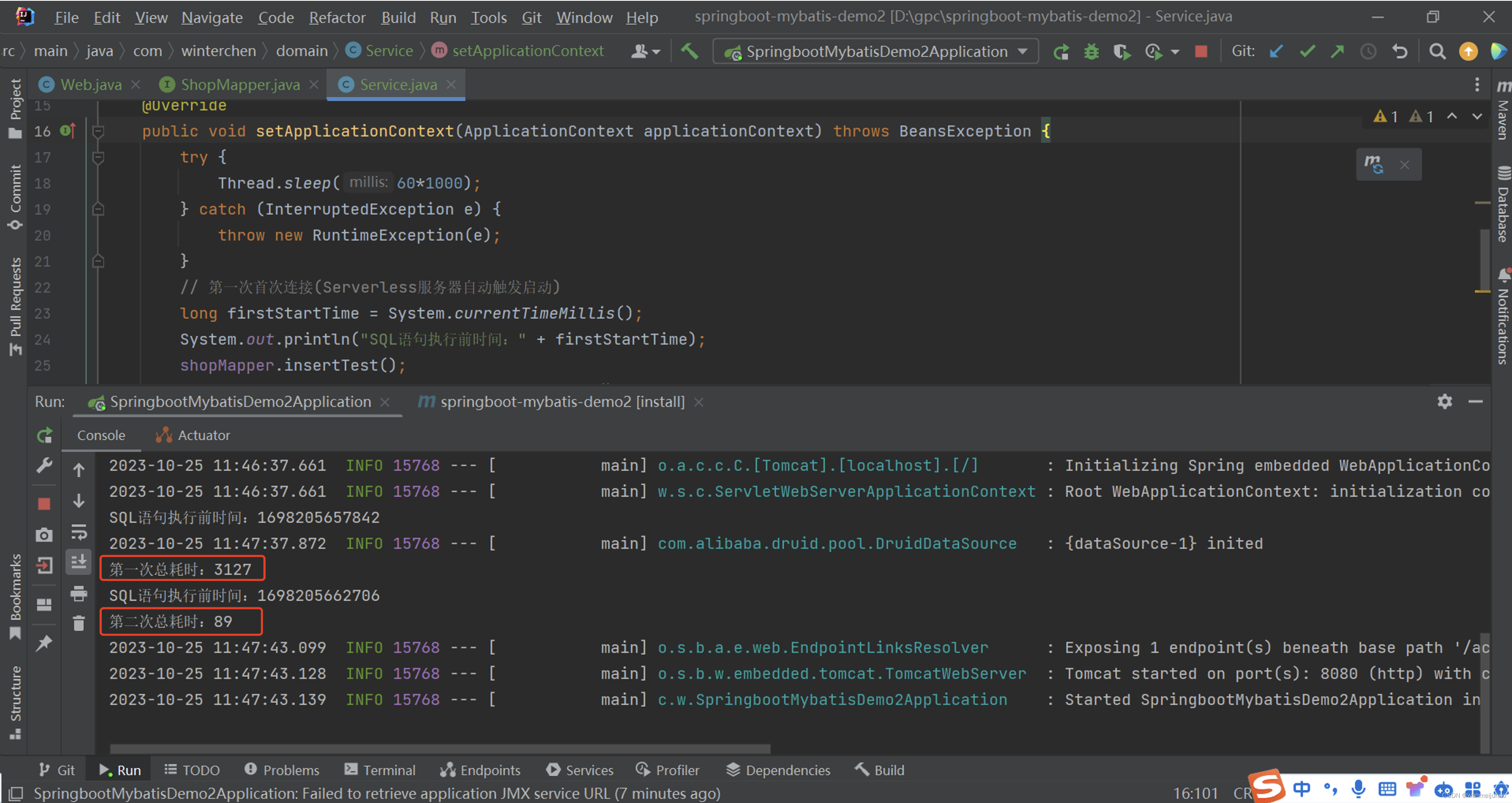The image size is (1512, 803).
Task: Open Git Show History clock icon
Action: pos(1368,52)
